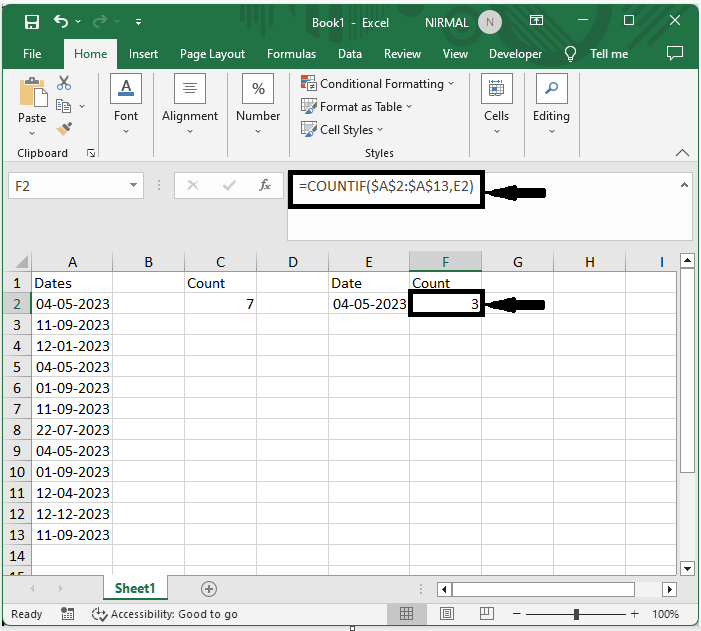Viewport: 701px width, 631px height.
Task: Expand the Alignment group
Action: pos(190,104)
